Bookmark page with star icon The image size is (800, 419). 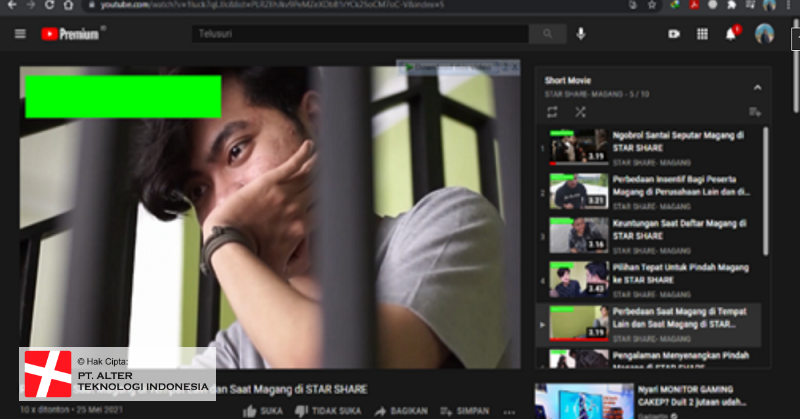[x=652, y=5]
